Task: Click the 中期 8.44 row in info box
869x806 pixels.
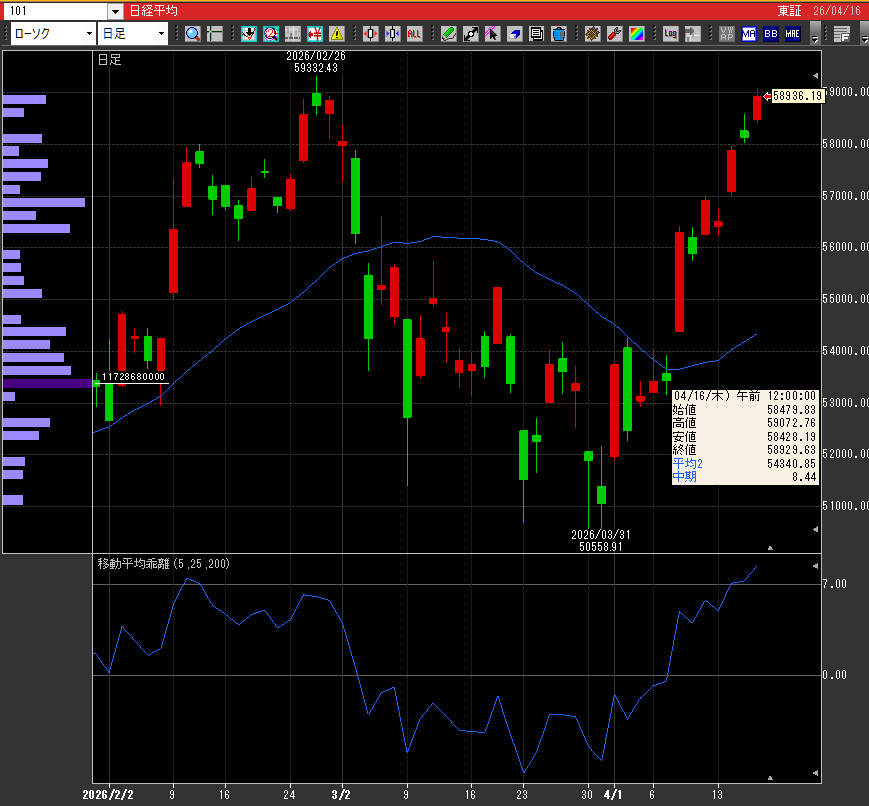Action: tap(744, 477)
